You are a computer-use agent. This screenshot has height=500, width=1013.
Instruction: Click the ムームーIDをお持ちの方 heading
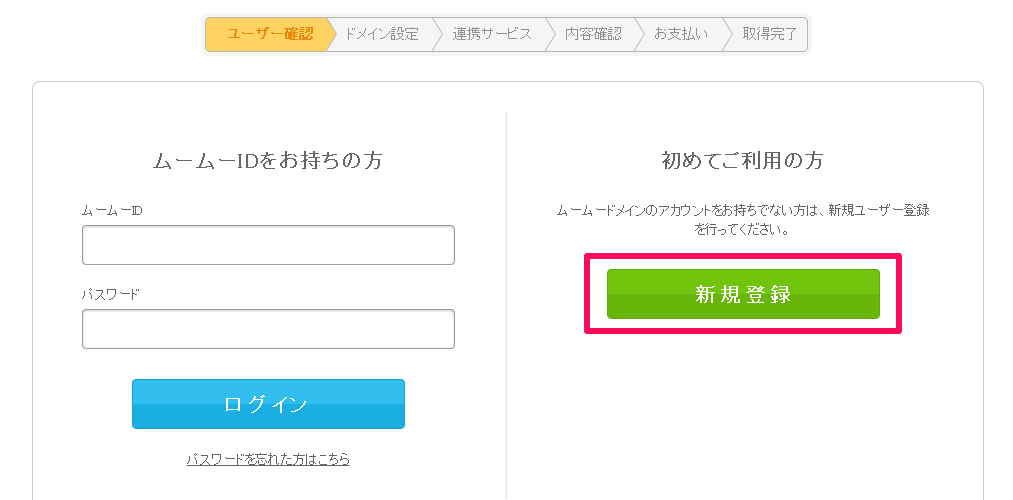(x=268, y=161)
